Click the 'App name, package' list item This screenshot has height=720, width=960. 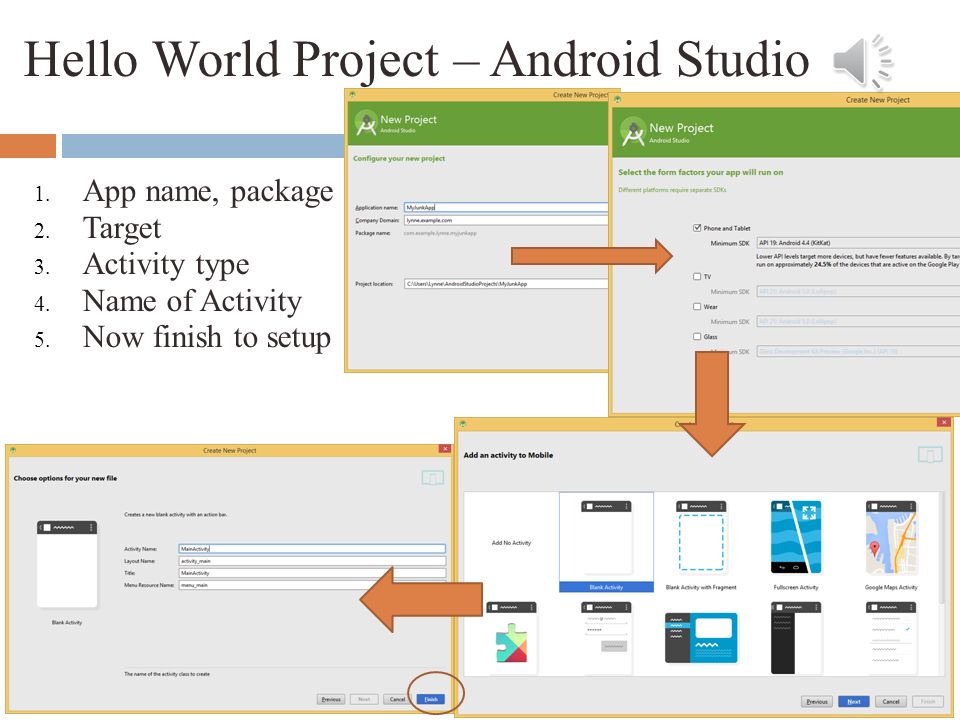click(x=208, y=192)
